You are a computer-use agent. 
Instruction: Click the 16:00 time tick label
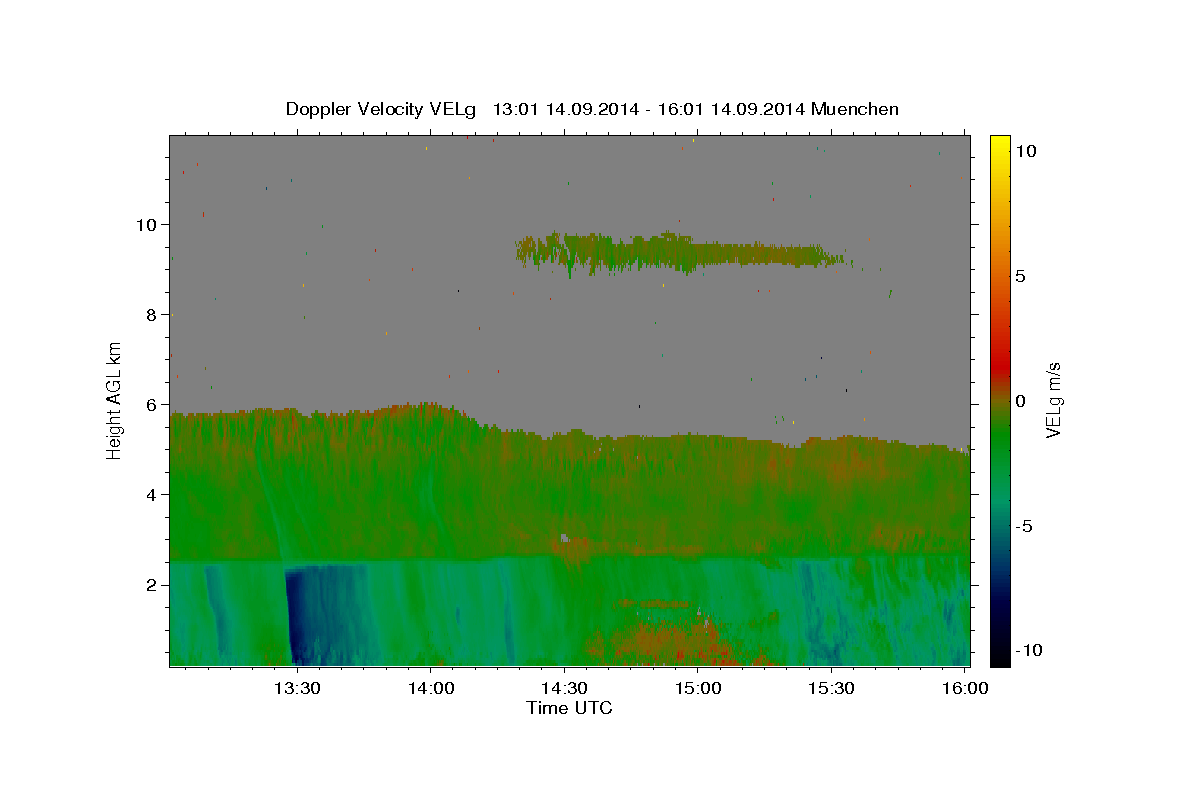965,688
